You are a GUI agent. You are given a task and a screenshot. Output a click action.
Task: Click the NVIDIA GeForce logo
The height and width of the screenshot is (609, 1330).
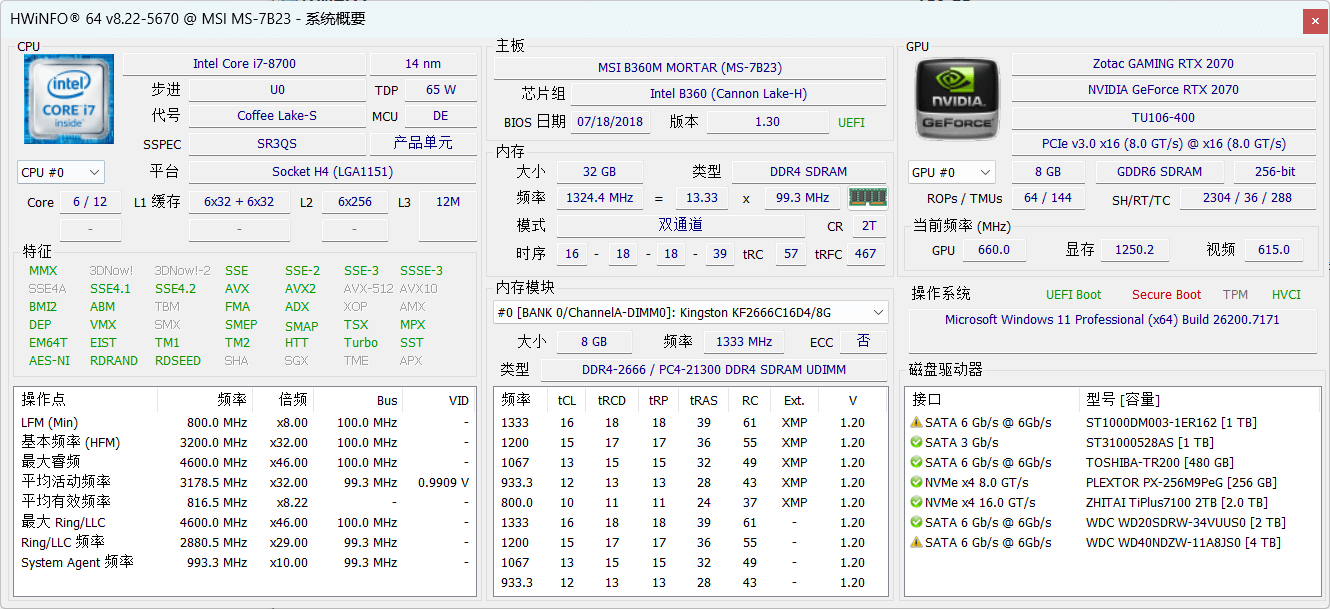(957, 98)
